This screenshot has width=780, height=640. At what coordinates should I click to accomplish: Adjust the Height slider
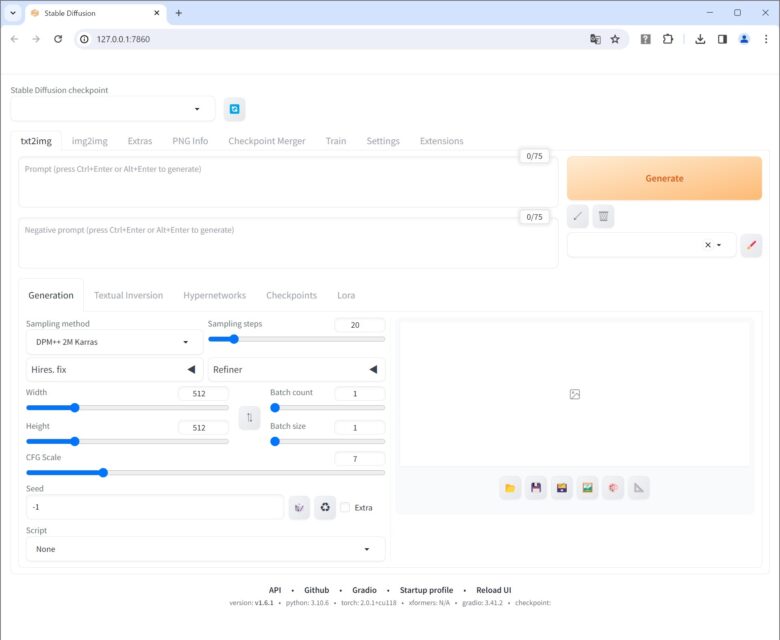pos(127,442)
